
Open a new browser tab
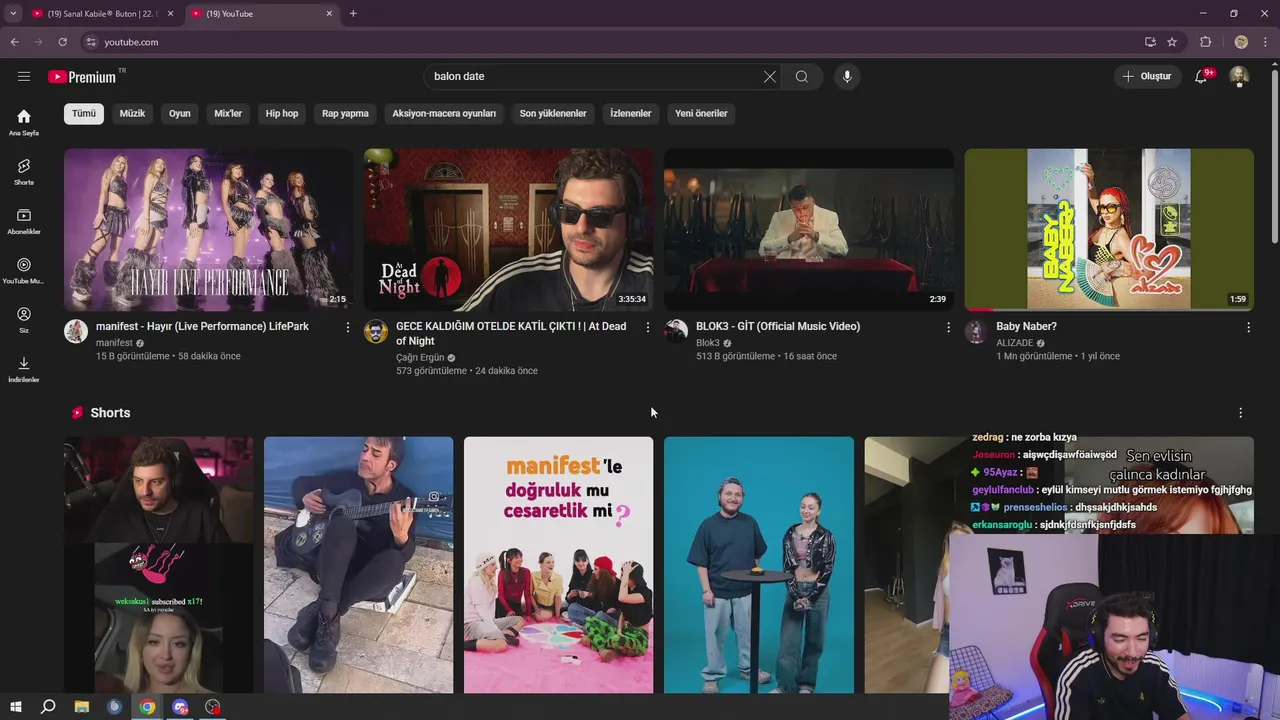pyautogui.click(x=353, y=14)
